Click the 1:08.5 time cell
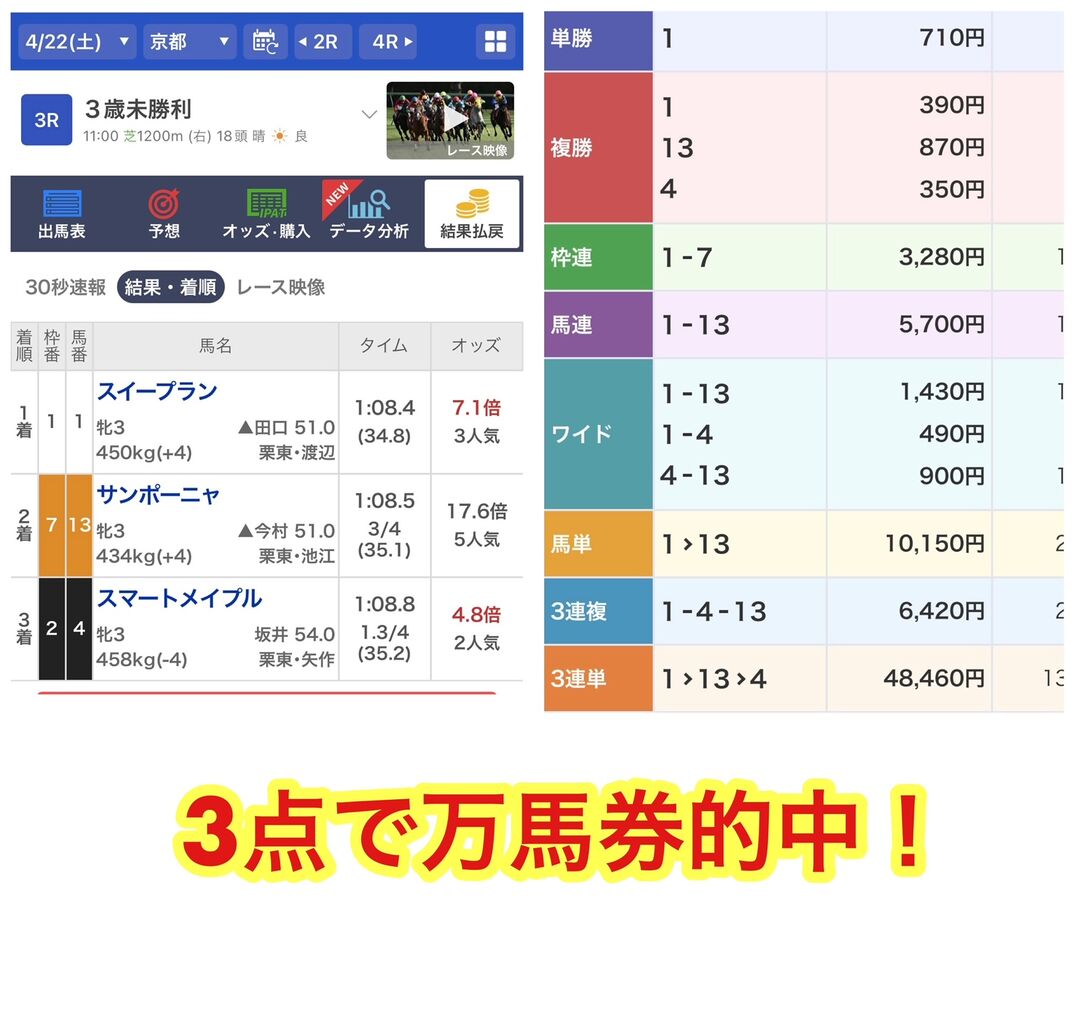 385,525
